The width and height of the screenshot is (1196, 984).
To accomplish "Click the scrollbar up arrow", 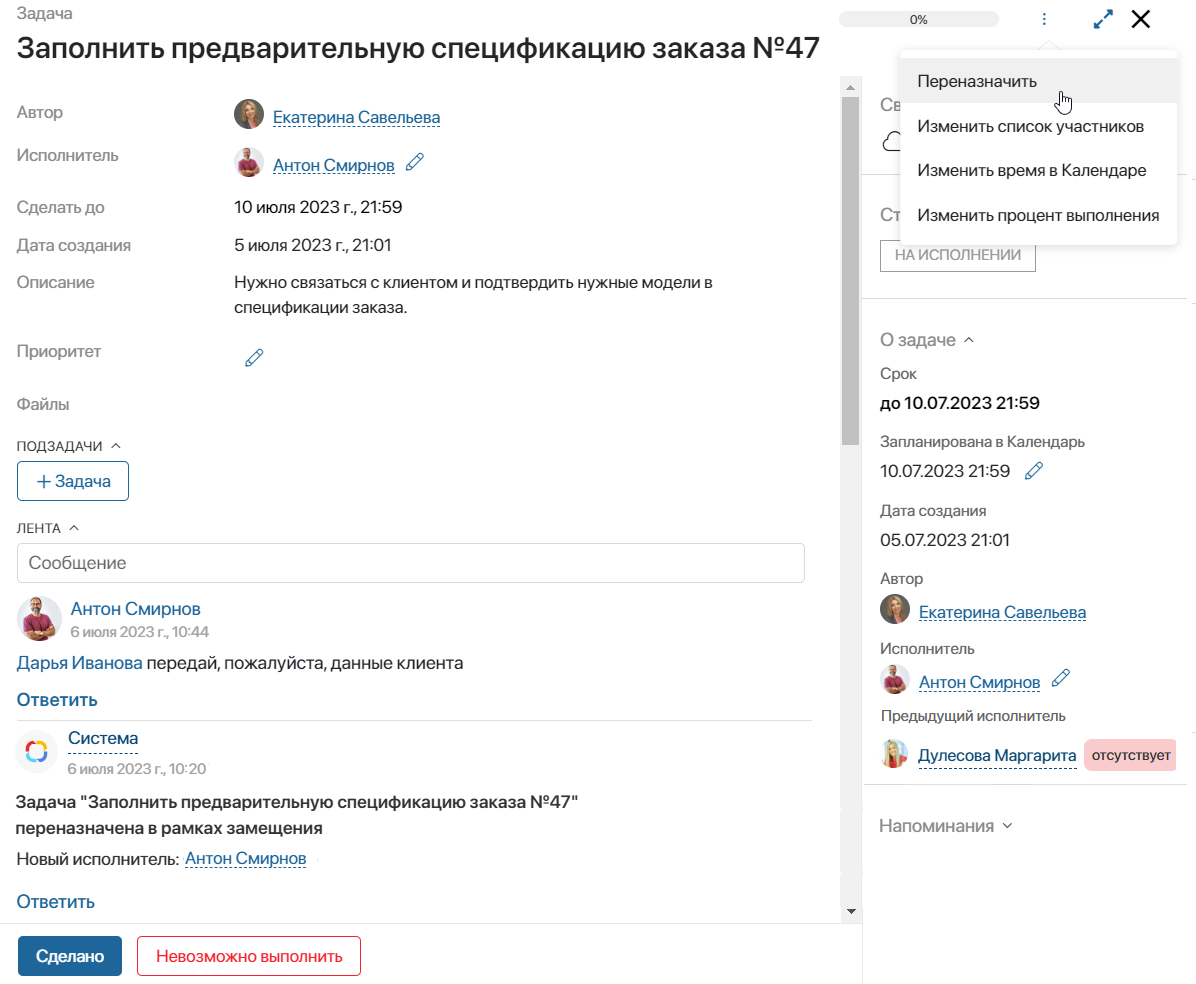I will (850, 87).
